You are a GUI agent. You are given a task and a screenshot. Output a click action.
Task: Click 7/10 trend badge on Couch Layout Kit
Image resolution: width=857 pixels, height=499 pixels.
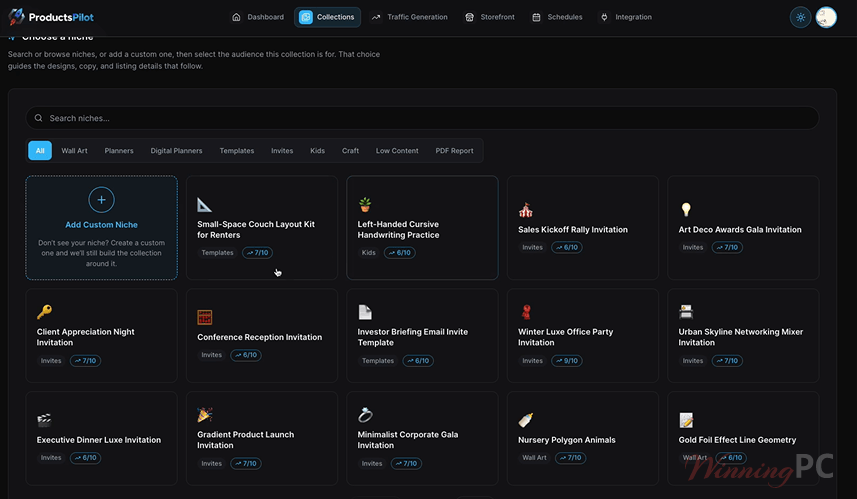257,253
